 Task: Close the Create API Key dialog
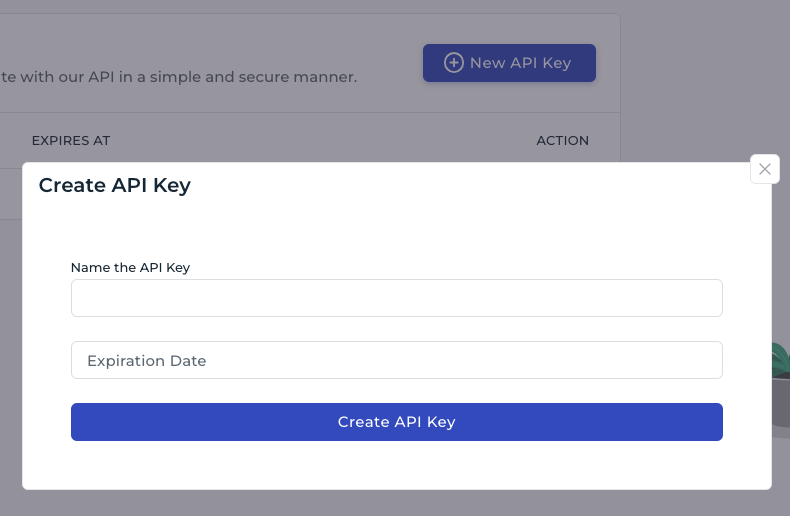pos(764,169)
